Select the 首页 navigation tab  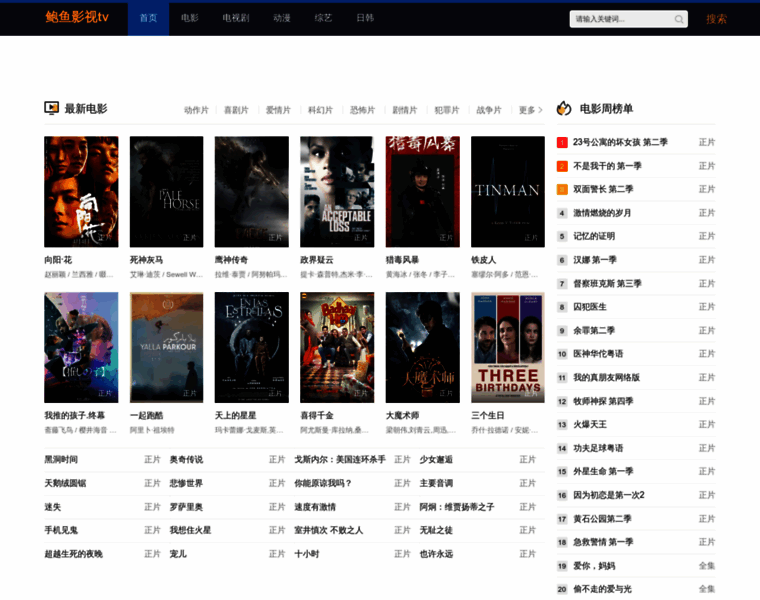(148, 18)
